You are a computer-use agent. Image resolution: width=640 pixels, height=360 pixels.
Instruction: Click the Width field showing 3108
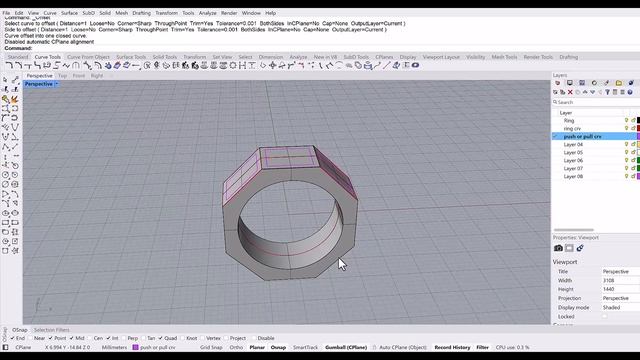pyautogui.click(x=620, y=280)
